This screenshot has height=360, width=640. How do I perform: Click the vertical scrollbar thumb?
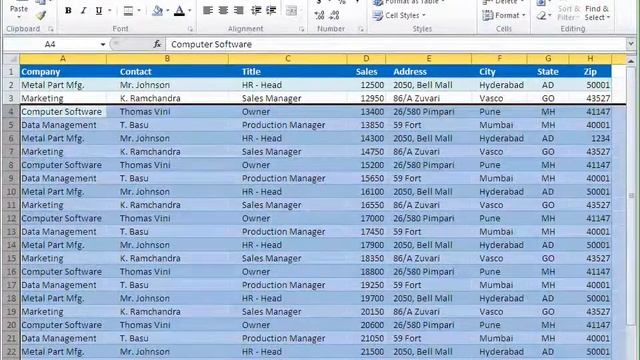coord(631,196)
